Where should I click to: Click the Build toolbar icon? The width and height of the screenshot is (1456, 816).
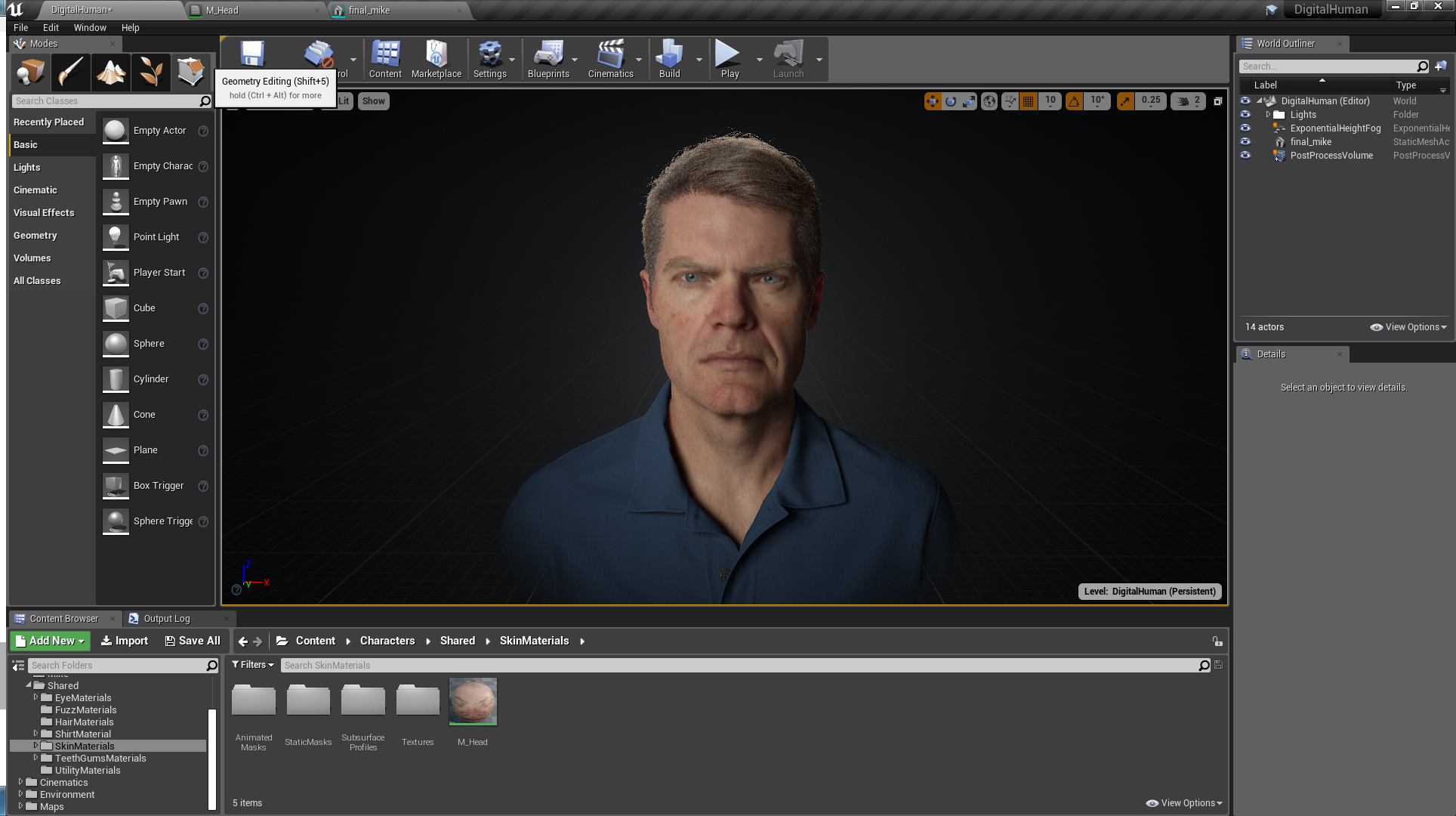669,59
